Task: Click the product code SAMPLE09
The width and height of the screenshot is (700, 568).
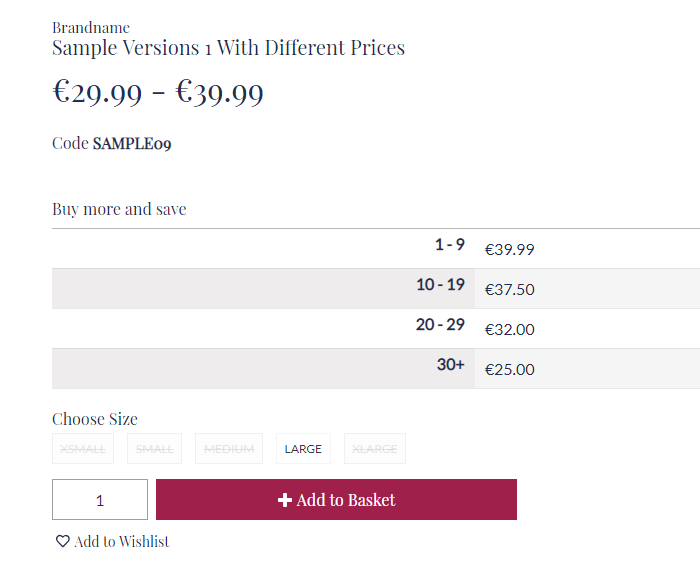Action: coord(132,143)
